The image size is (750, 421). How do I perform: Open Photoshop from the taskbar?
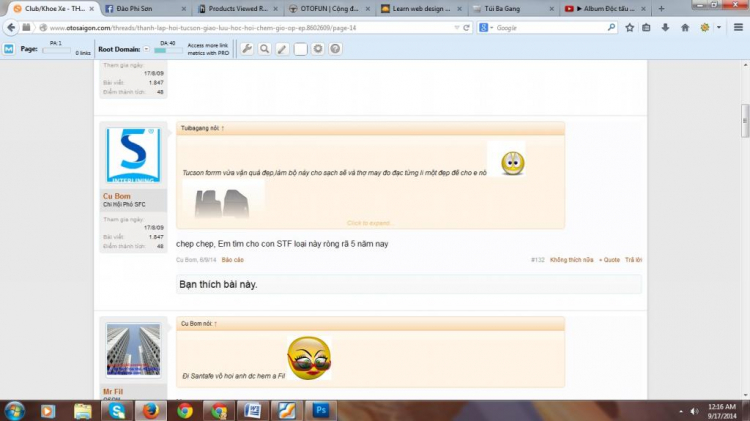320,410
